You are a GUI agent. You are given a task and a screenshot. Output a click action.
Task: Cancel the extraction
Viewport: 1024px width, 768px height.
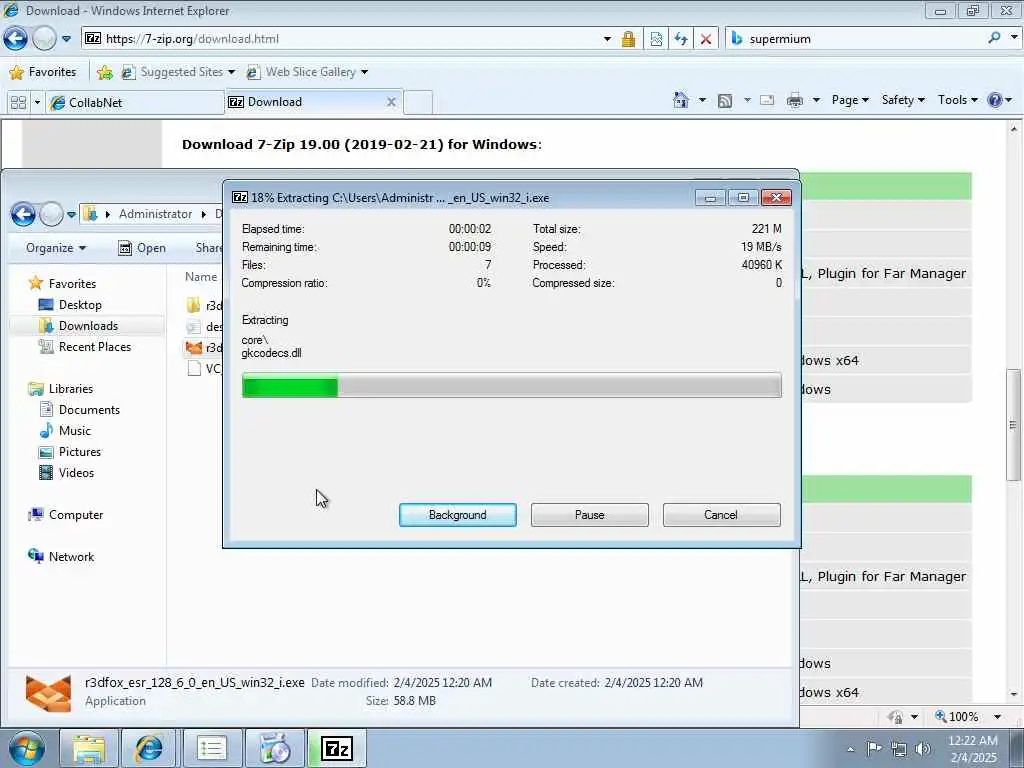(x=721, y=515)
